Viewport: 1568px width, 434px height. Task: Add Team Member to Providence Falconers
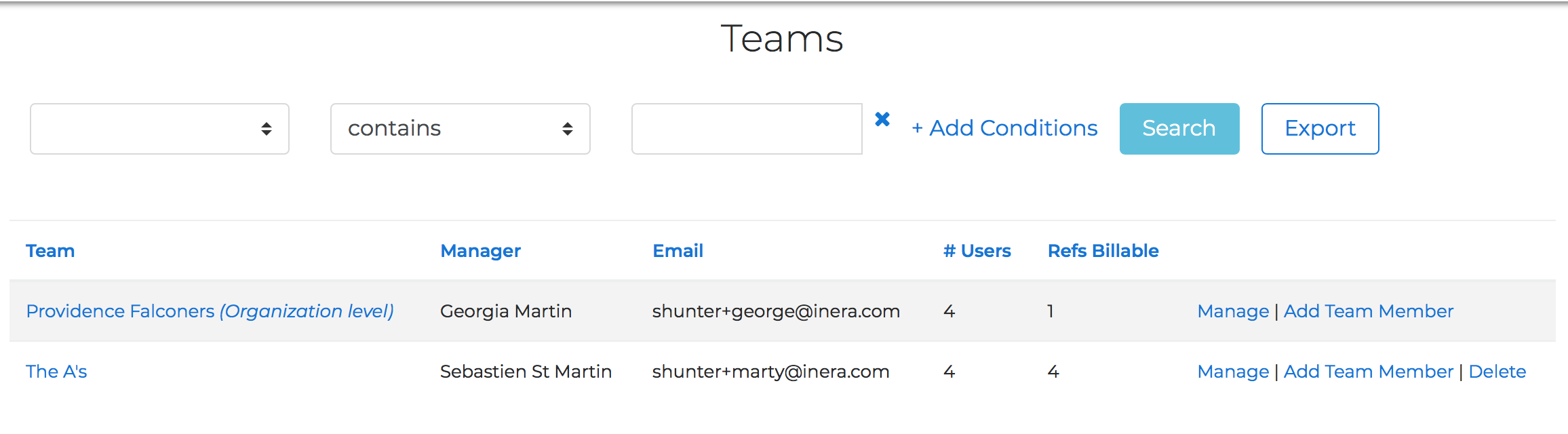1369,311
